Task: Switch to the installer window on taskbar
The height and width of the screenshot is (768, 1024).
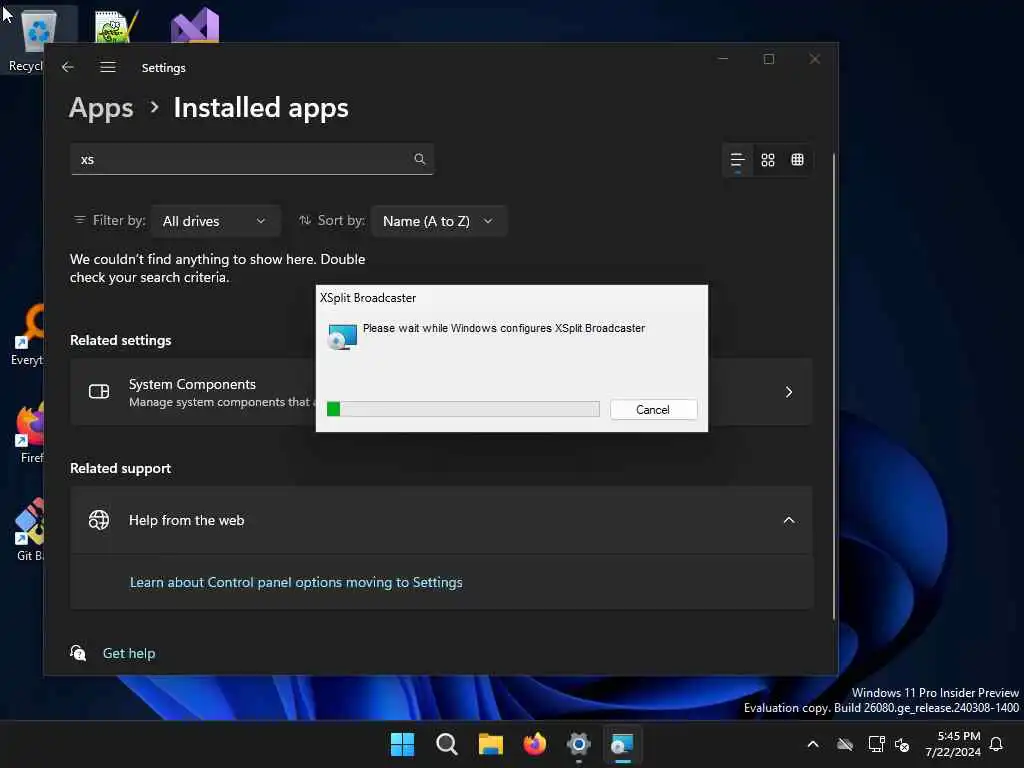Action: 622,744
